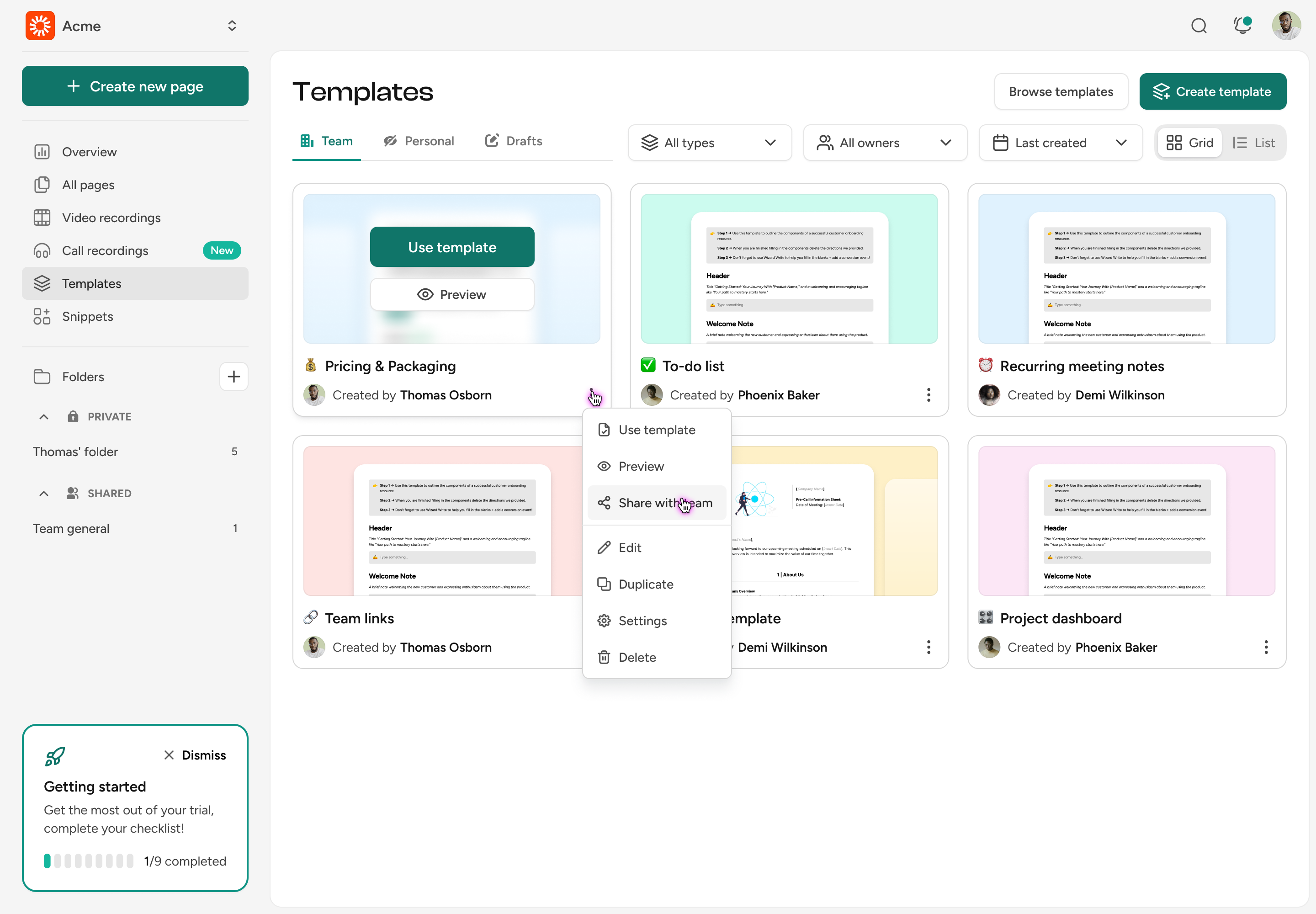
Task: Collapse the SHARED folders section
Action: pos(44,494)
